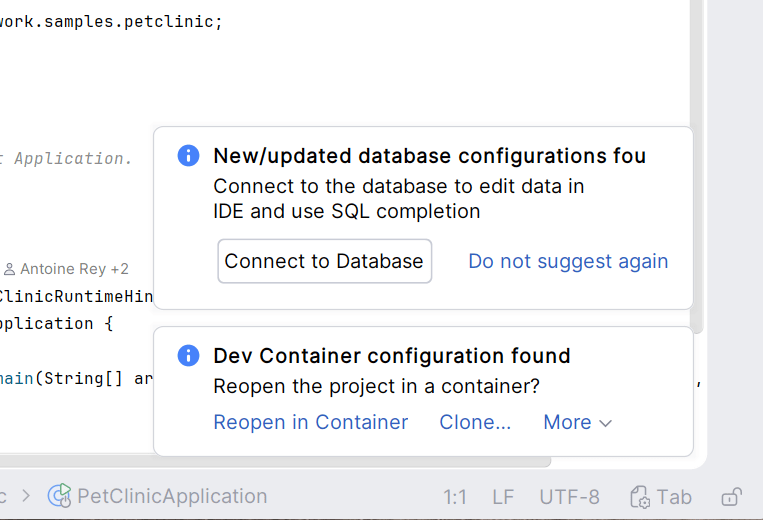This screenshot has height=520, width=763.
Task: Click the 1:1 caret position indicator
Action: point(455,497)
